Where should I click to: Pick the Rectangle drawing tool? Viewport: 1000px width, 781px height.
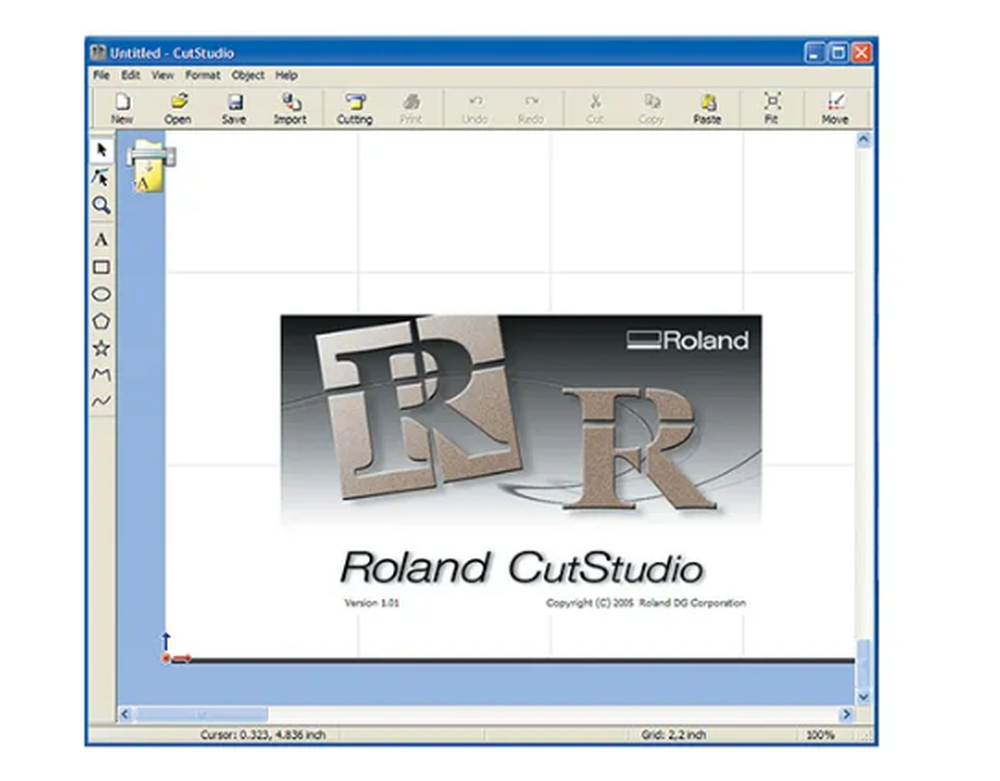tap(102, 267)
